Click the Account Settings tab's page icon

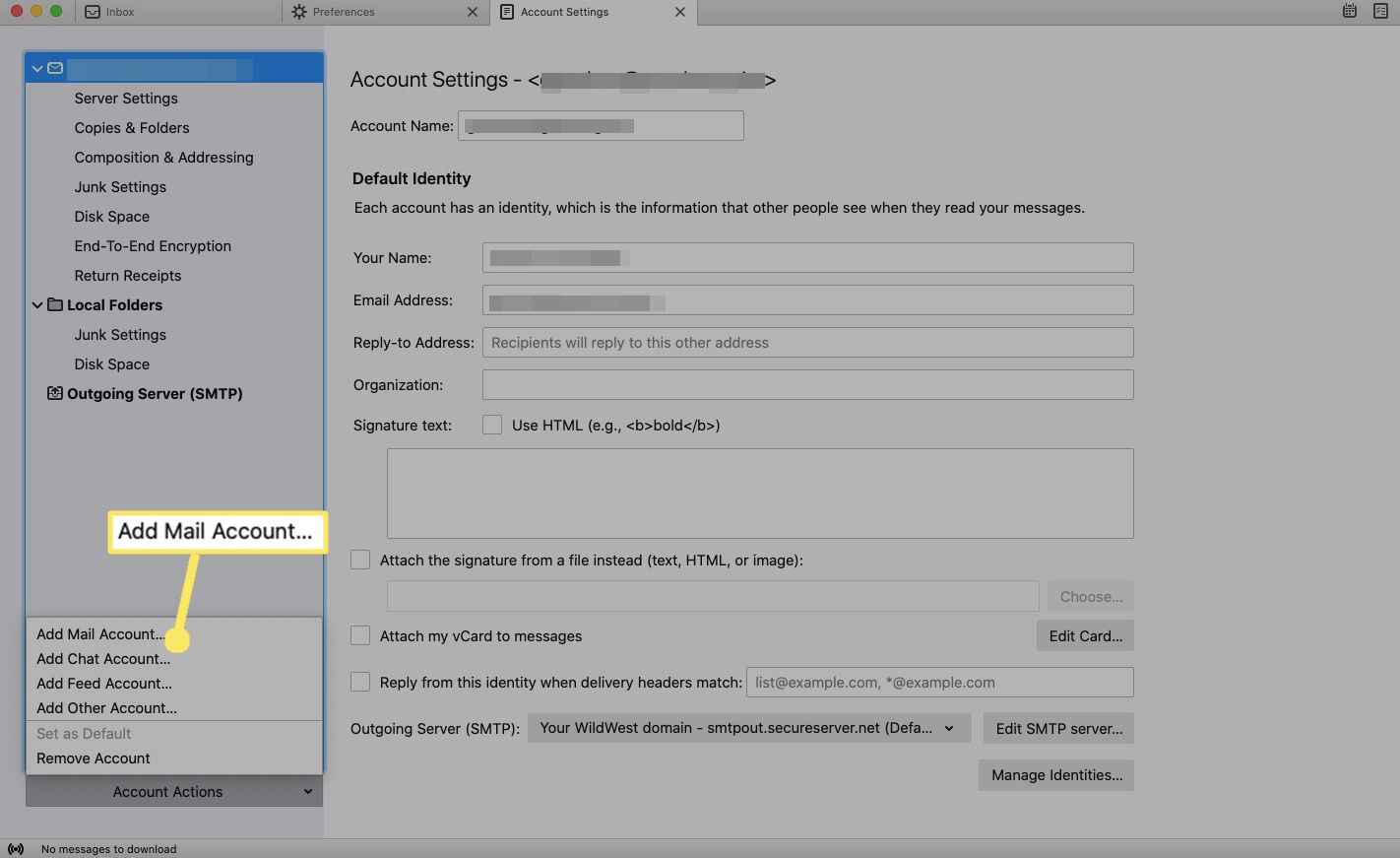[x=507, y=12]
